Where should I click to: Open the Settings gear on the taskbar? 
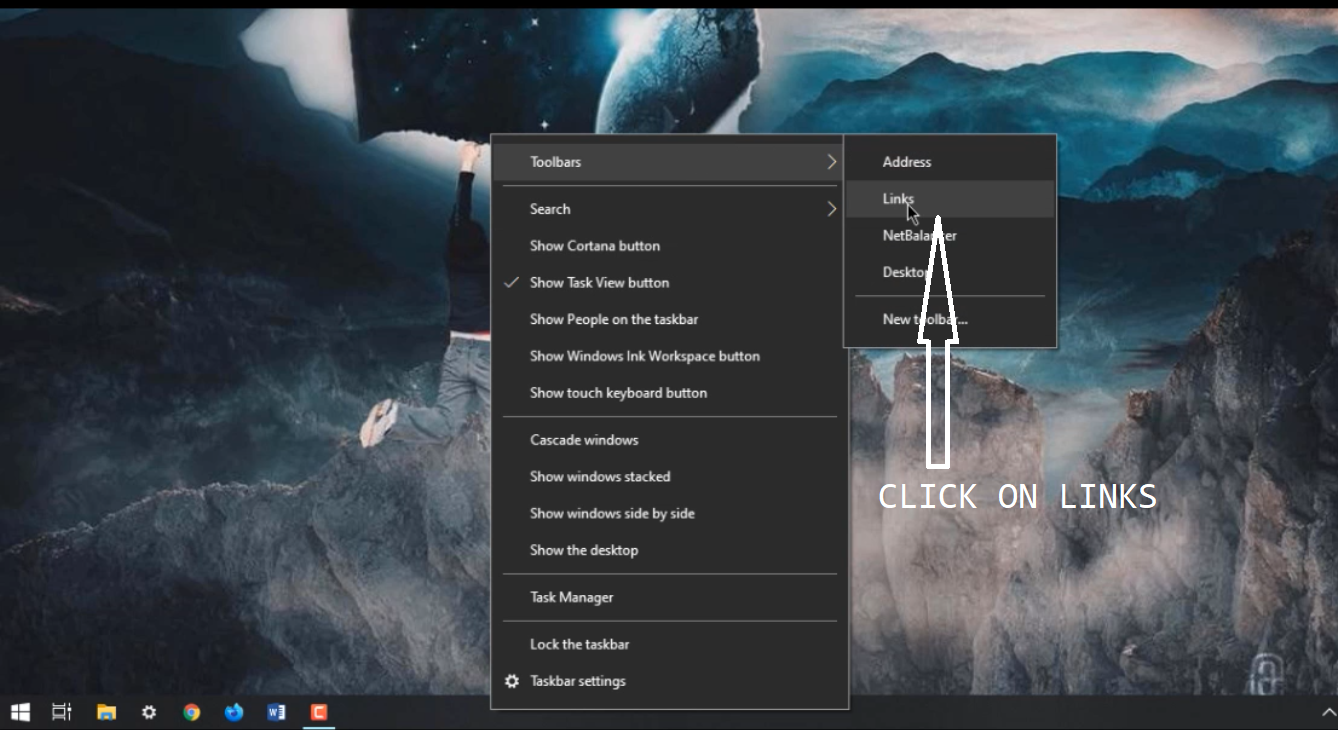[149, 712]
